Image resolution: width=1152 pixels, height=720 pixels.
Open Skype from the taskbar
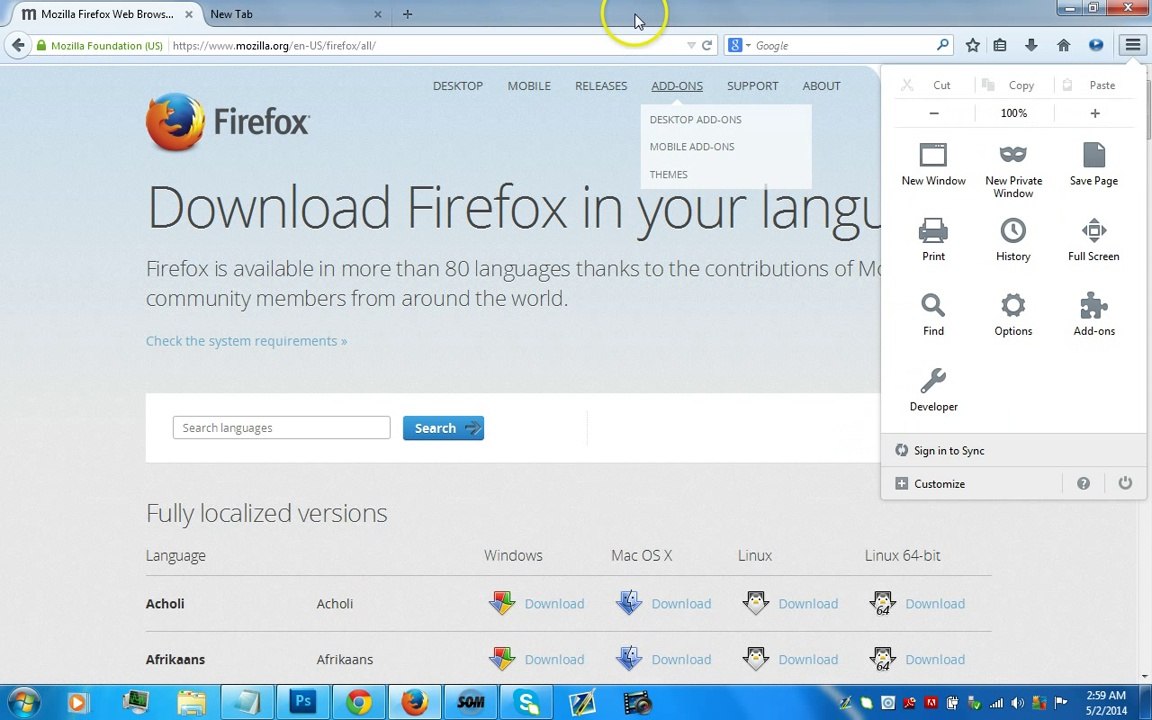[x=527, y=702]
